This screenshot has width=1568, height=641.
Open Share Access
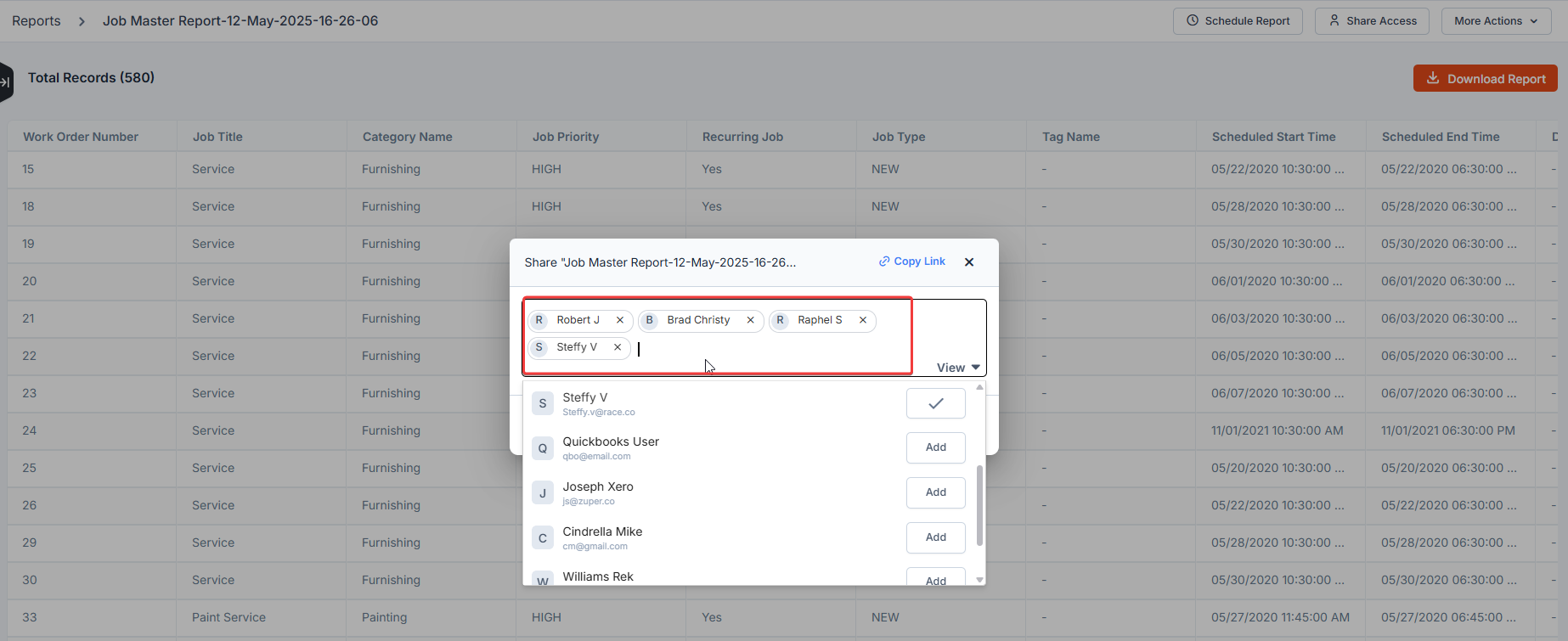[x=1372, y=21]
